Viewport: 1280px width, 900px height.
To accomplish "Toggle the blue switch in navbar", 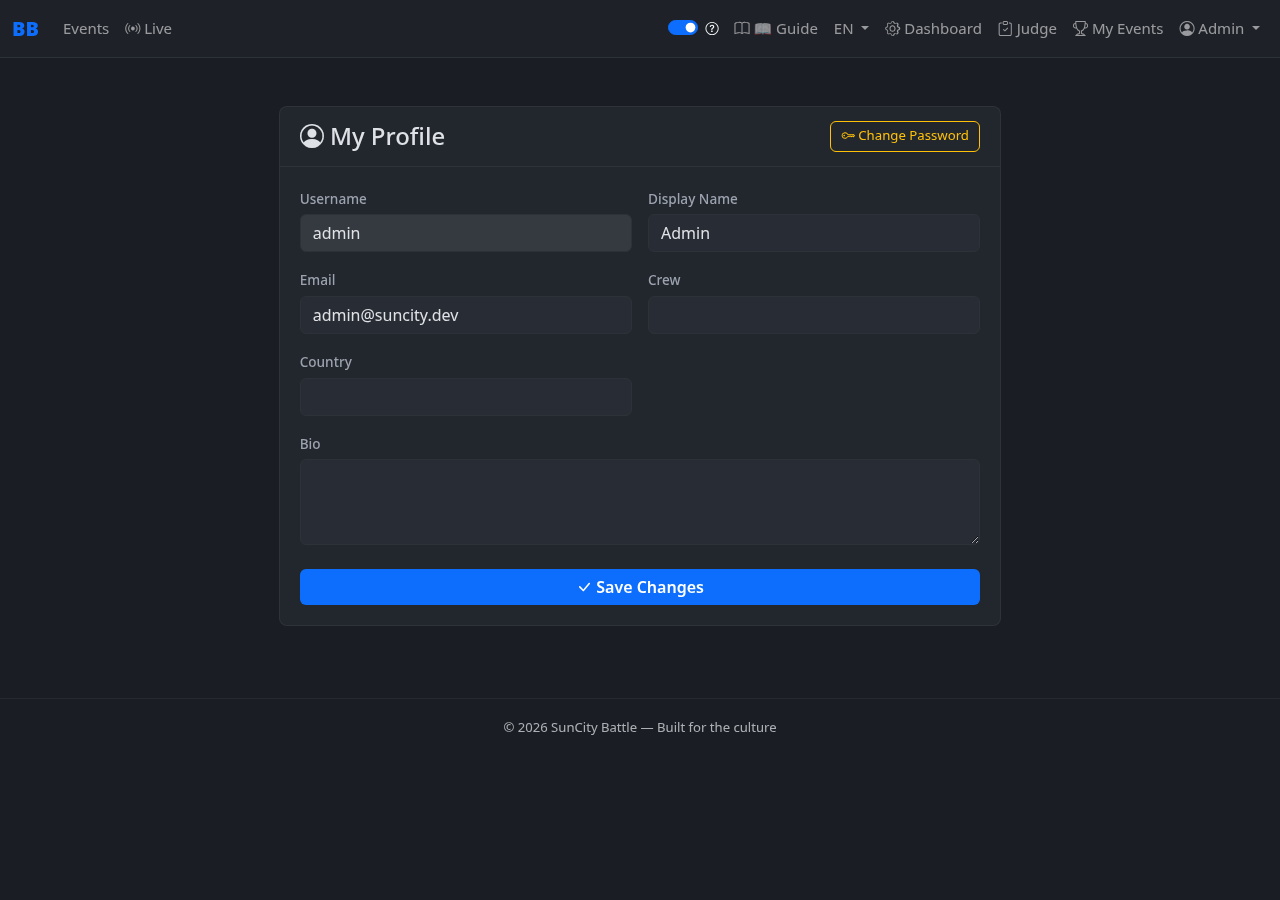I will tap(683, 28).
